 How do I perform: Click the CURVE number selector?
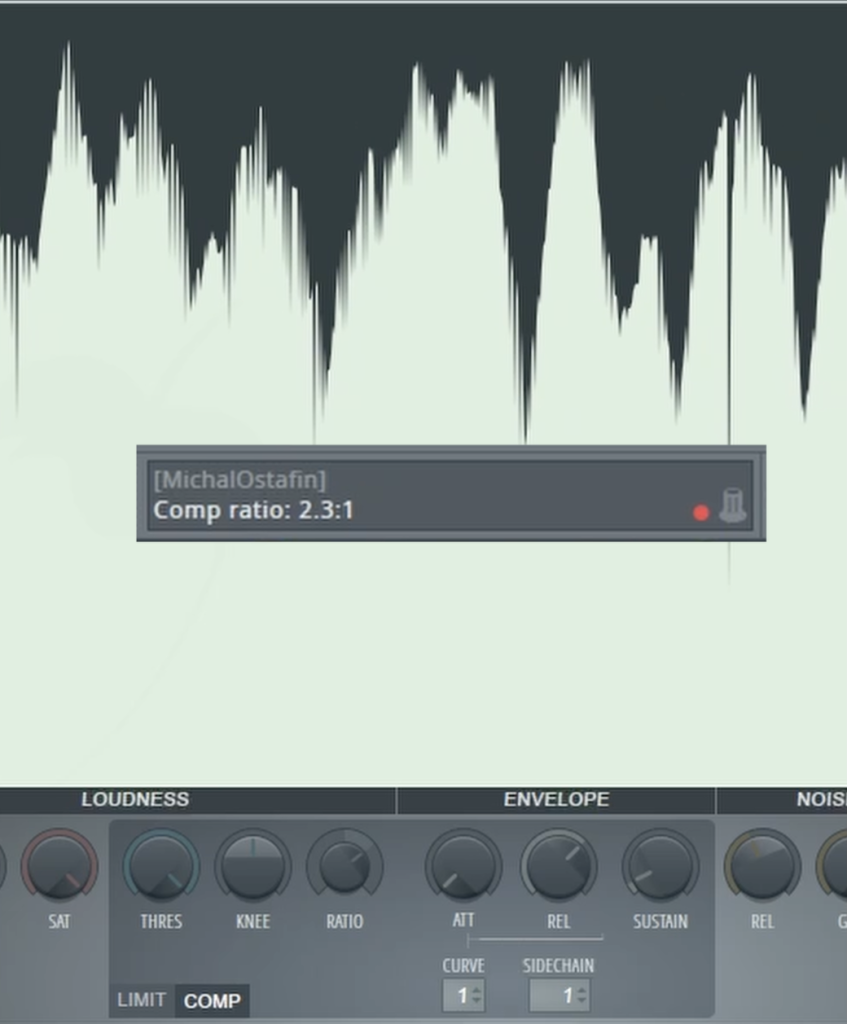[463, 996]
